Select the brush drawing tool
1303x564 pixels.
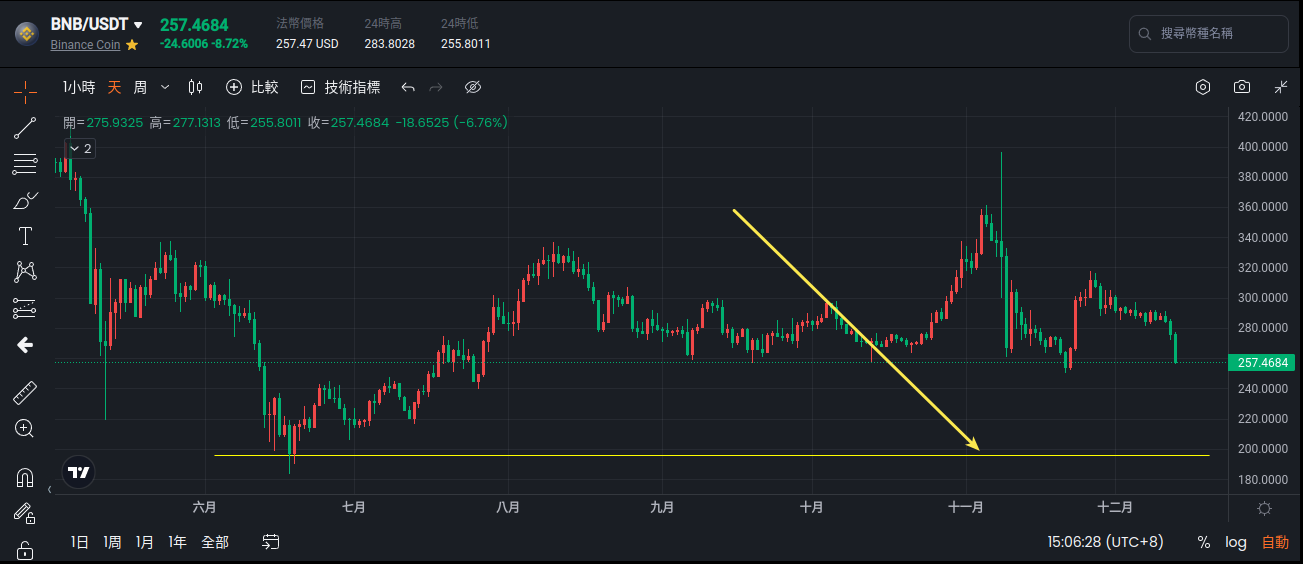click(x=25, y=201)
